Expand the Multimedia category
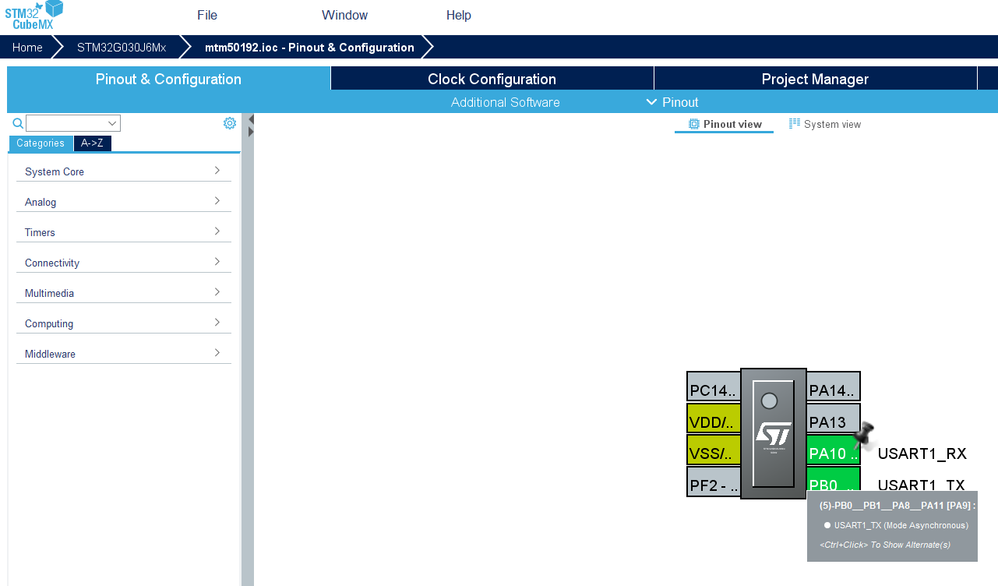Screen dimensions: 998x586 point(123,293)
